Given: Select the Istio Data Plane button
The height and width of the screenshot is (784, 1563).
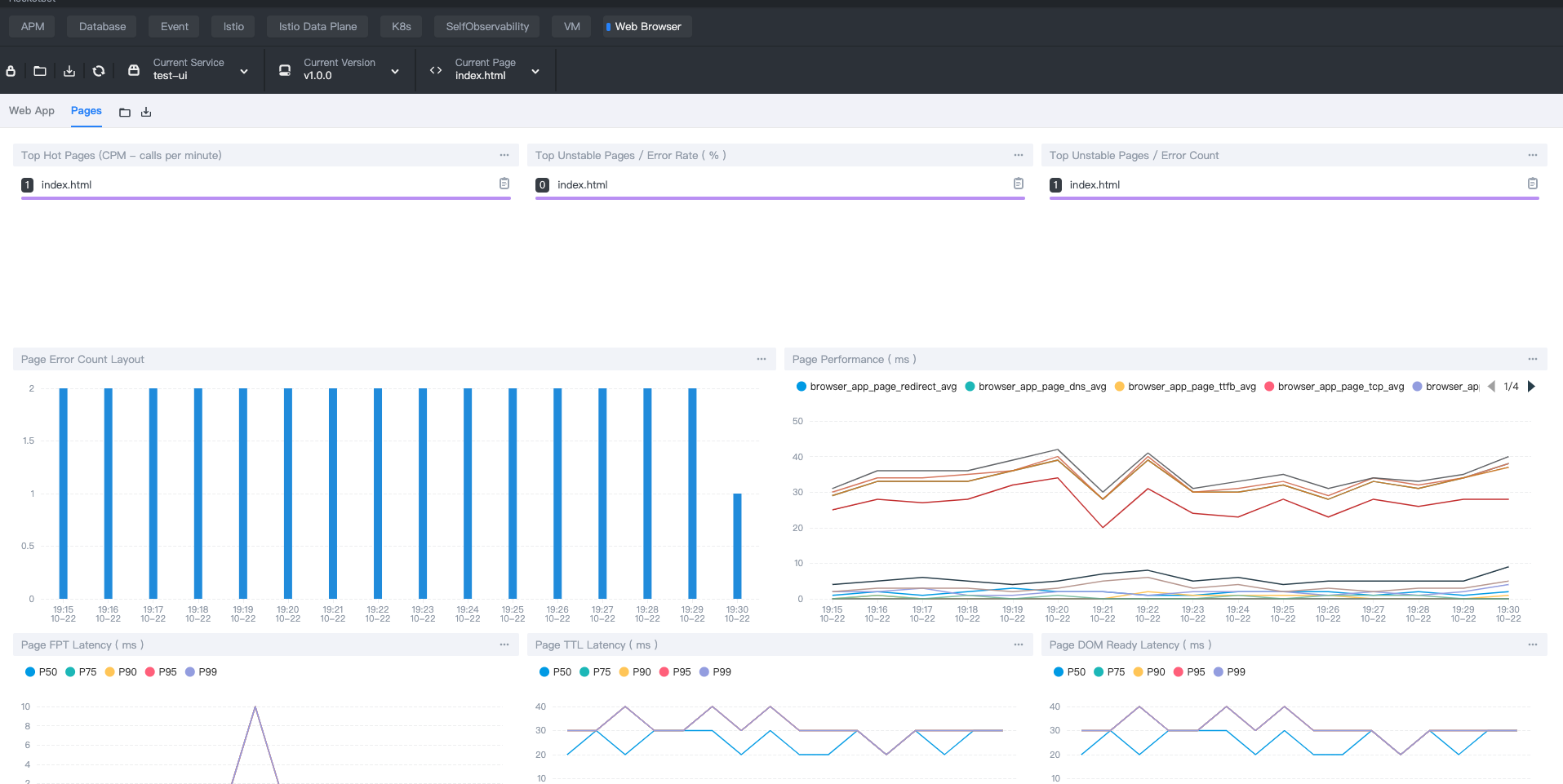Looking at the screenshot, I should (x=317, y=27).
